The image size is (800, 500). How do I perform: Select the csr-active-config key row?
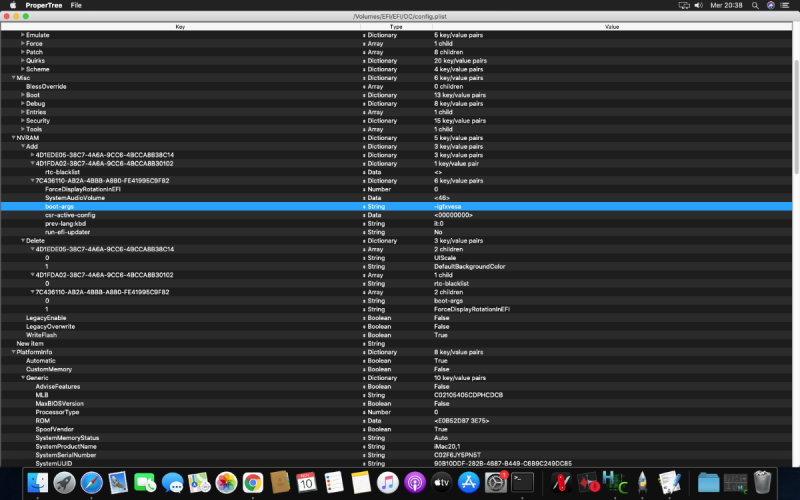[x=70, y=215]
